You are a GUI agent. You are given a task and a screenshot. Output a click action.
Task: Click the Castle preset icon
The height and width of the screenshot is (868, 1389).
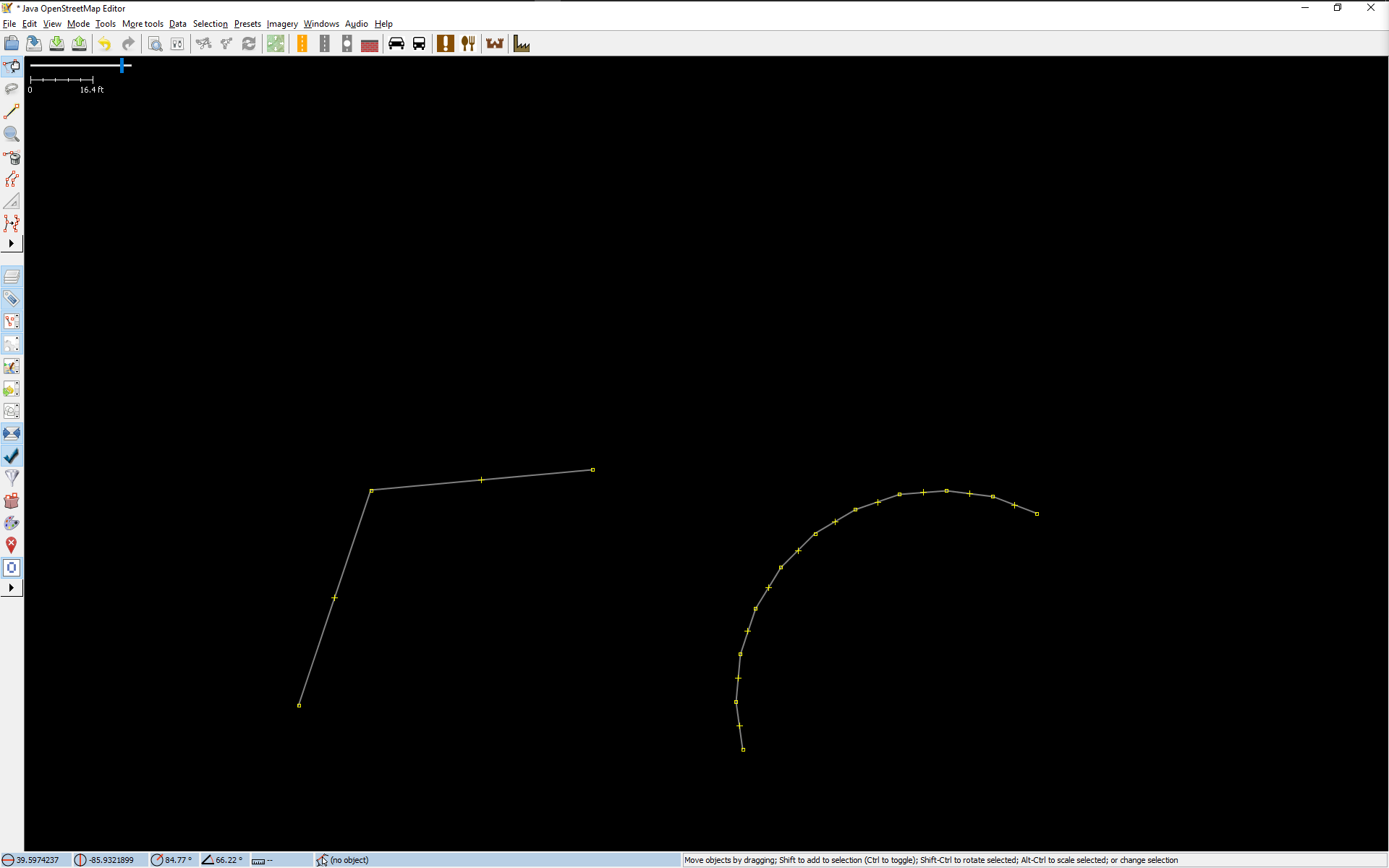coord(495,44)
